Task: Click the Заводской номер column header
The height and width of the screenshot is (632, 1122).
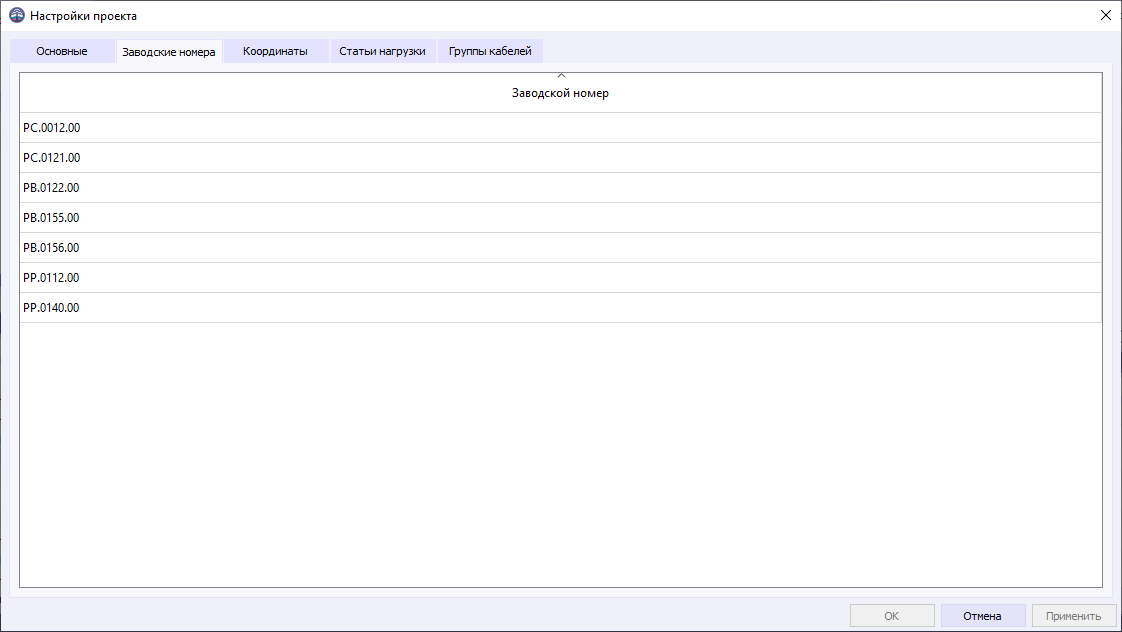Action: click(561, 93)
